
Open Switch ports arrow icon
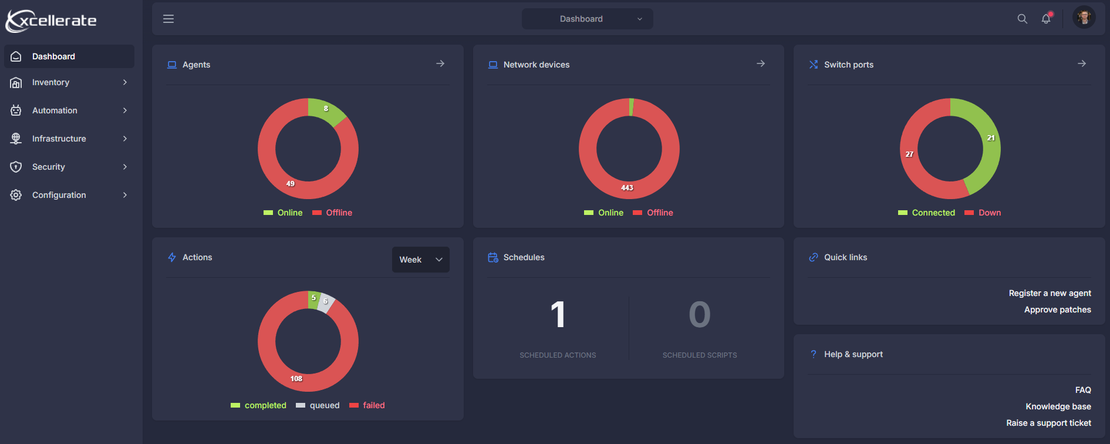pos(1082,64)
